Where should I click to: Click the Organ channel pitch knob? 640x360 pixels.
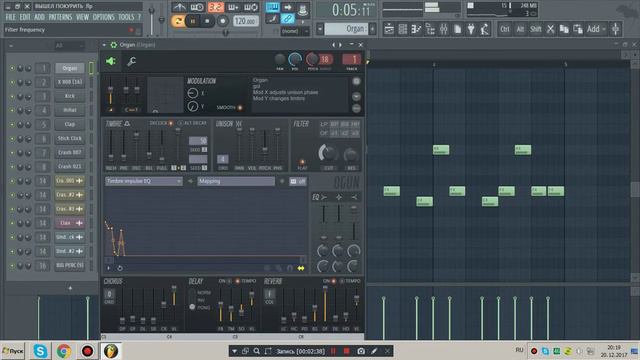pos(312,60)
